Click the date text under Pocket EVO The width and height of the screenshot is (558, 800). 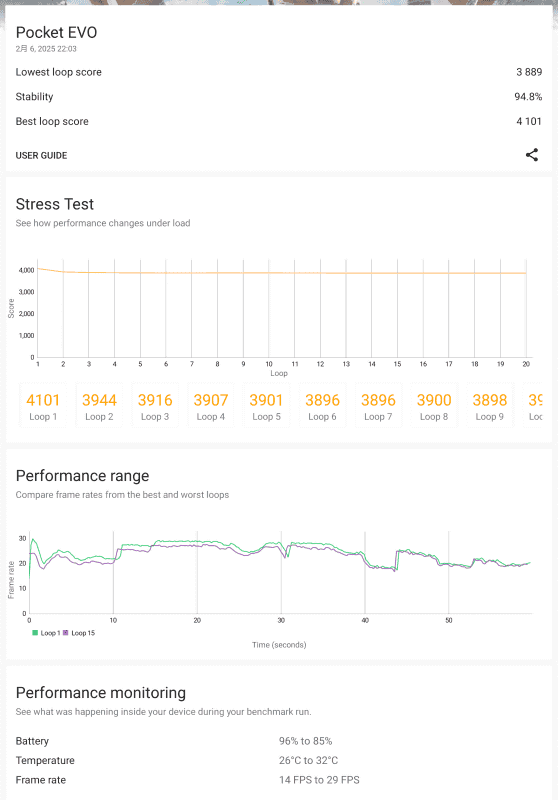click(46, 48)
